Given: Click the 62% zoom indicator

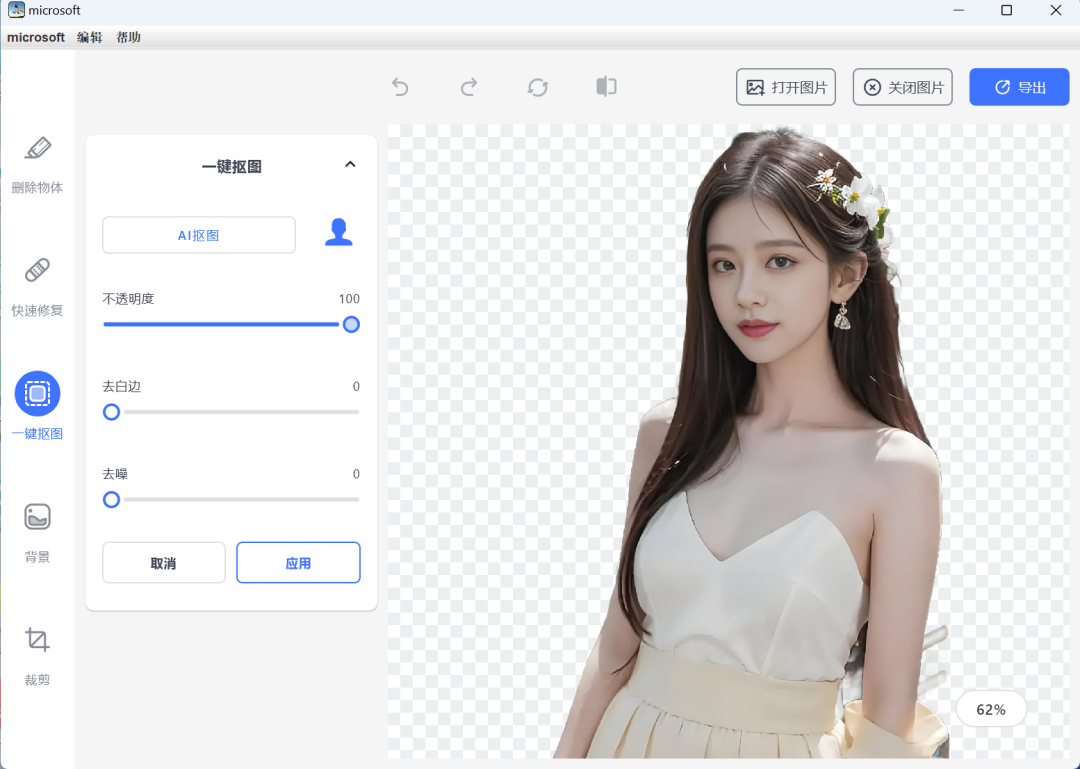Looking at the screenshot, I should coord(990,709).
